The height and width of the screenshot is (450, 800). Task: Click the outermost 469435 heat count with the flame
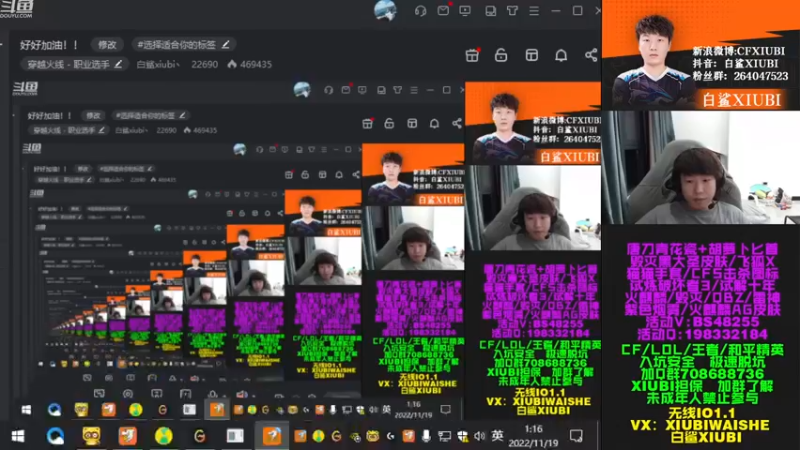(x=249, y=64)
